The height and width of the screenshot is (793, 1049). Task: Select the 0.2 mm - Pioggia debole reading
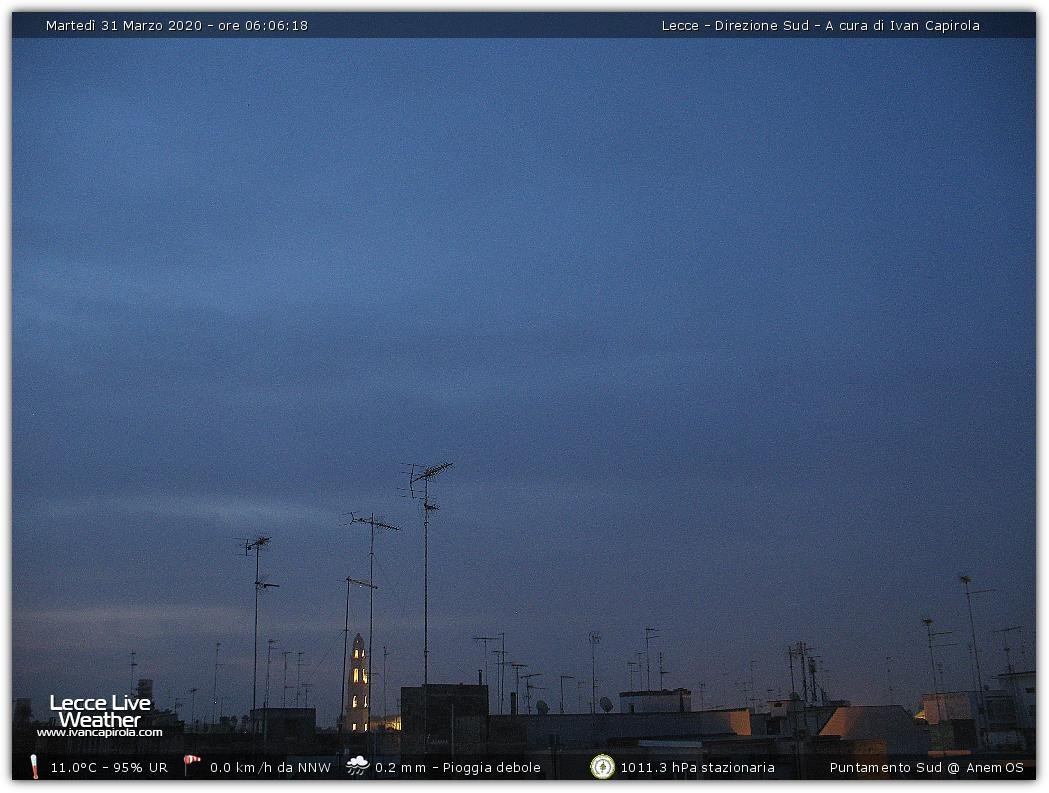point(458,768)
